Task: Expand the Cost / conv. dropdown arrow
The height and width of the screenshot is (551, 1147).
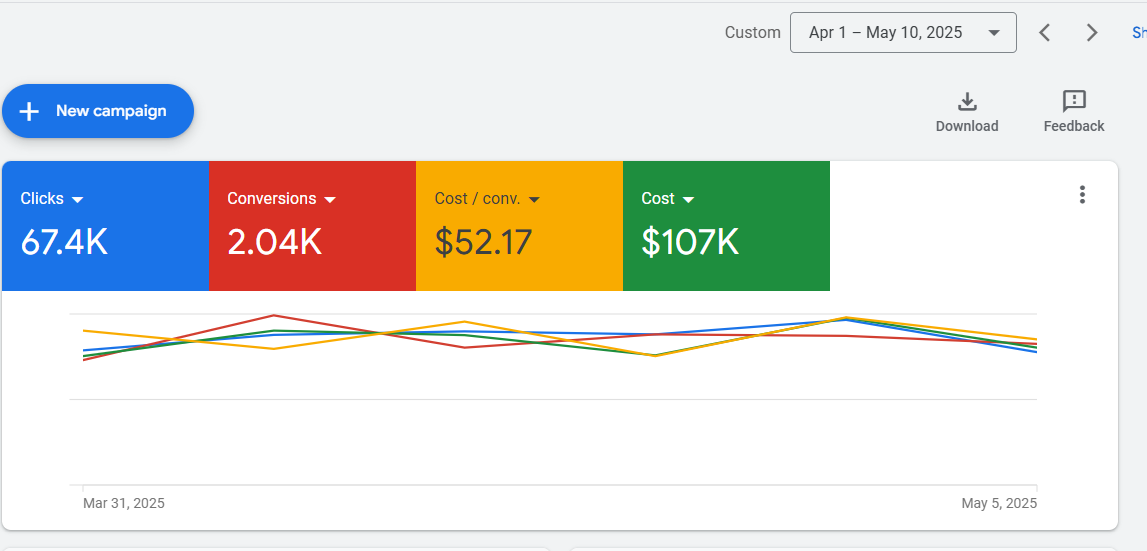Action: pos(534,200)
